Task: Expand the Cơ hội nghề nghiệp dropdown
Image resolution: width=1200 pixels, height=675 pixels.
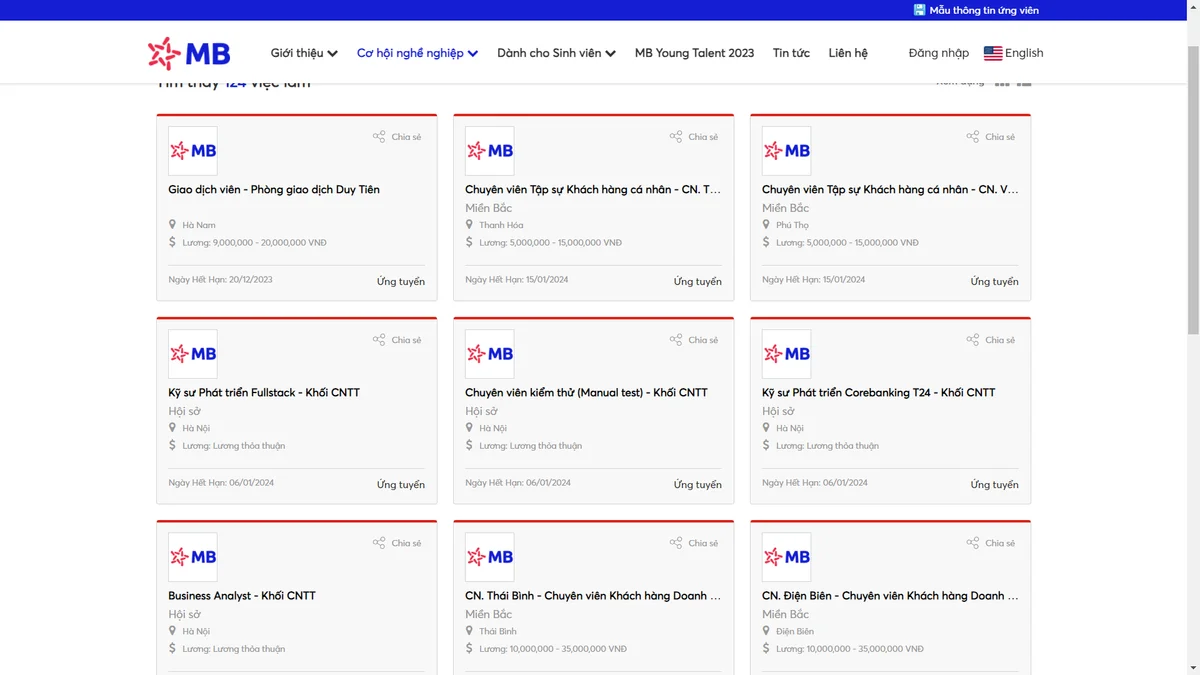Action: (418, 53)
